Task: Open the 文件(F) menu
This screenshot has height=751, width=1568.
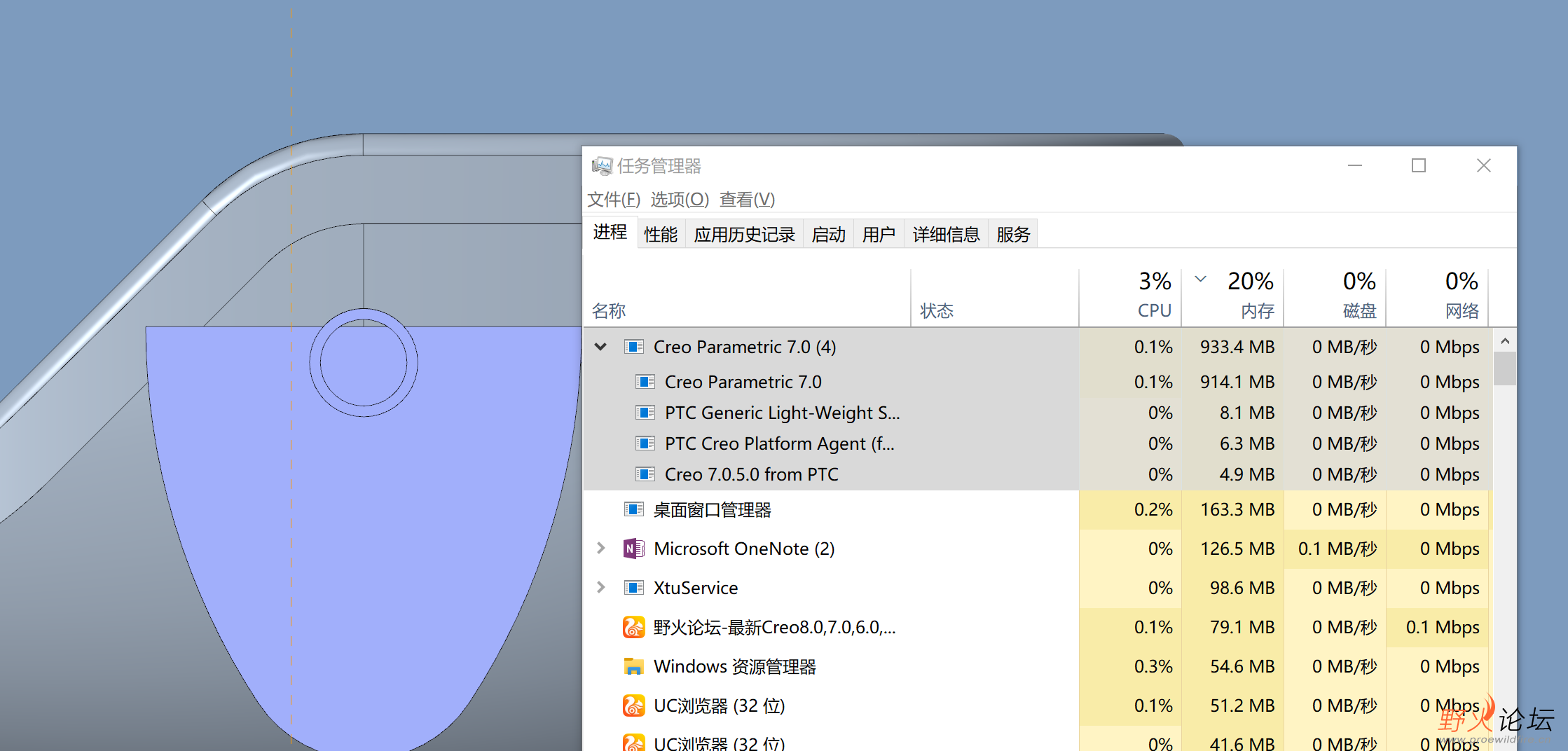Action: pos(614,200)
